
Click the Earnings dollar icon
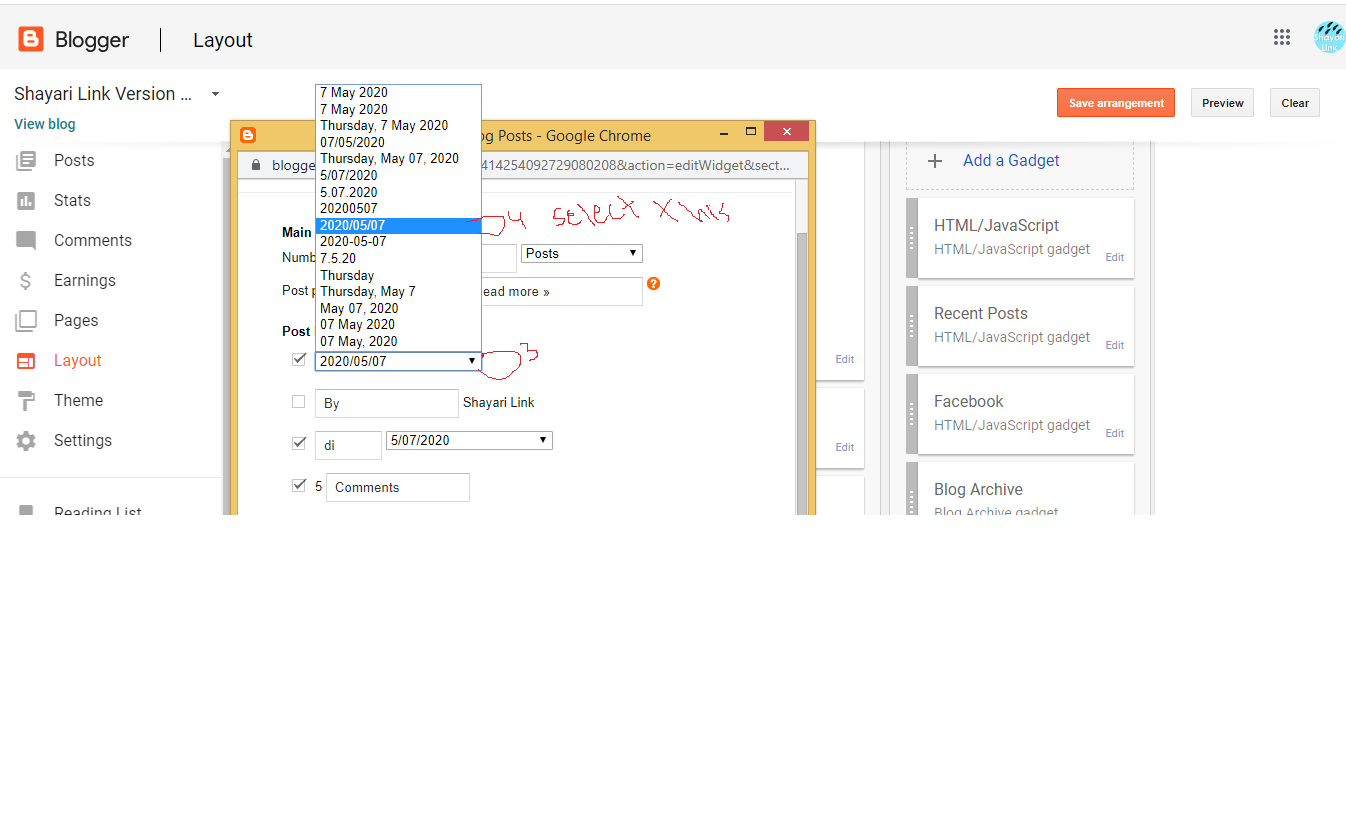pos(26,281)
